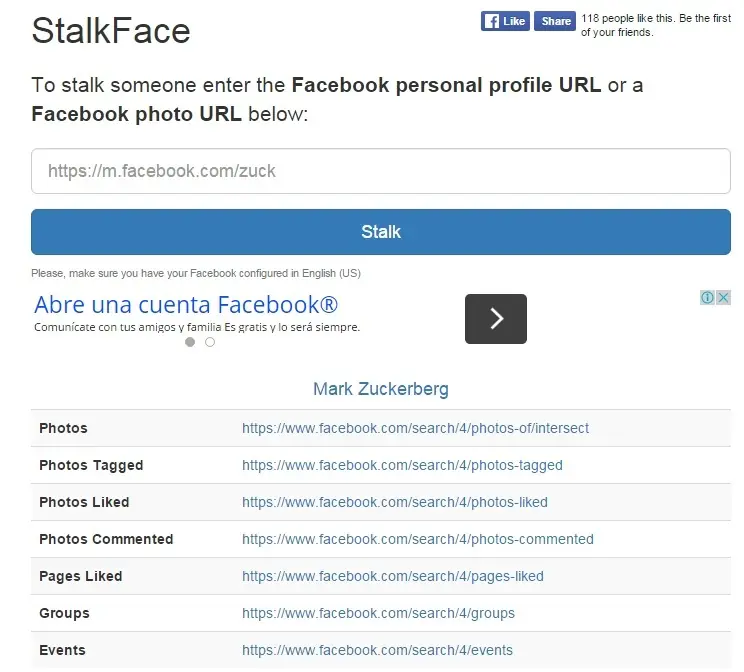
Task: Click the Facebook Share button
Action: (x=555, y=21)
